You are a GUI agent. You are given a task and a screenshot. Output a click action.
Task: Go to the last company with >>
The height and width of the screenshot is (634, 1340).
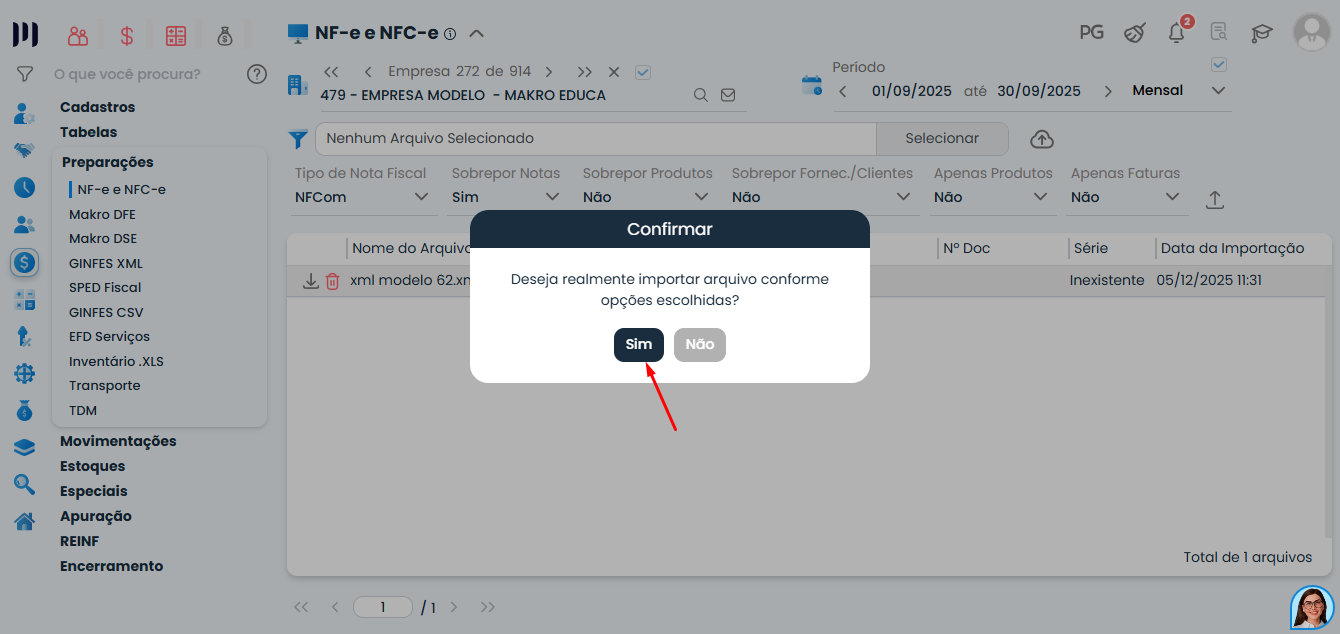(585, 72)
